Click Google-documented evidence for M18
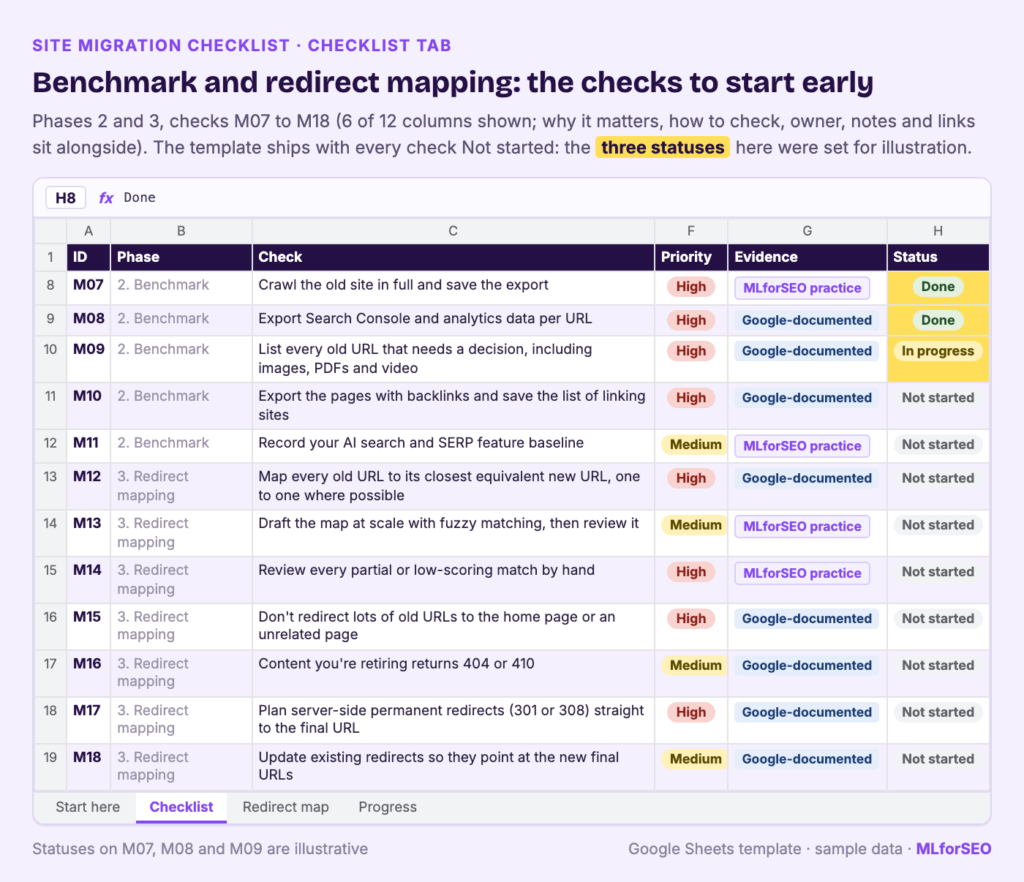Viewport: 1024px width, 882px height. tap(807, 759)
